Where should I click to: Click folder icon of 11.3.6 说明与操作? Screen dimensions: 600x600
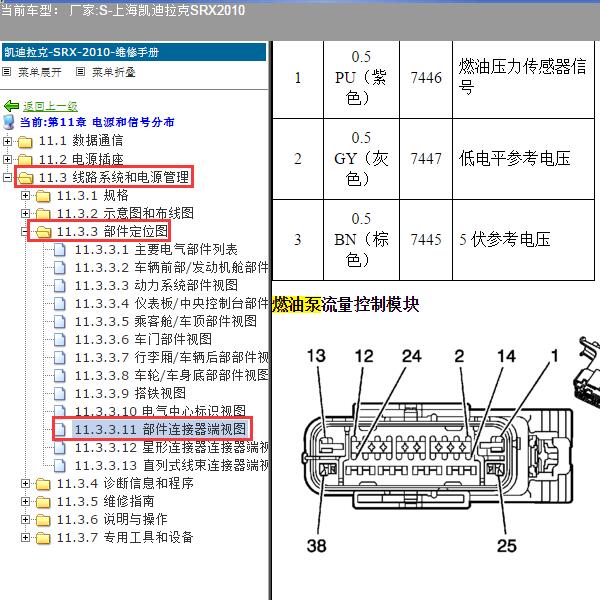pos(43,520)
